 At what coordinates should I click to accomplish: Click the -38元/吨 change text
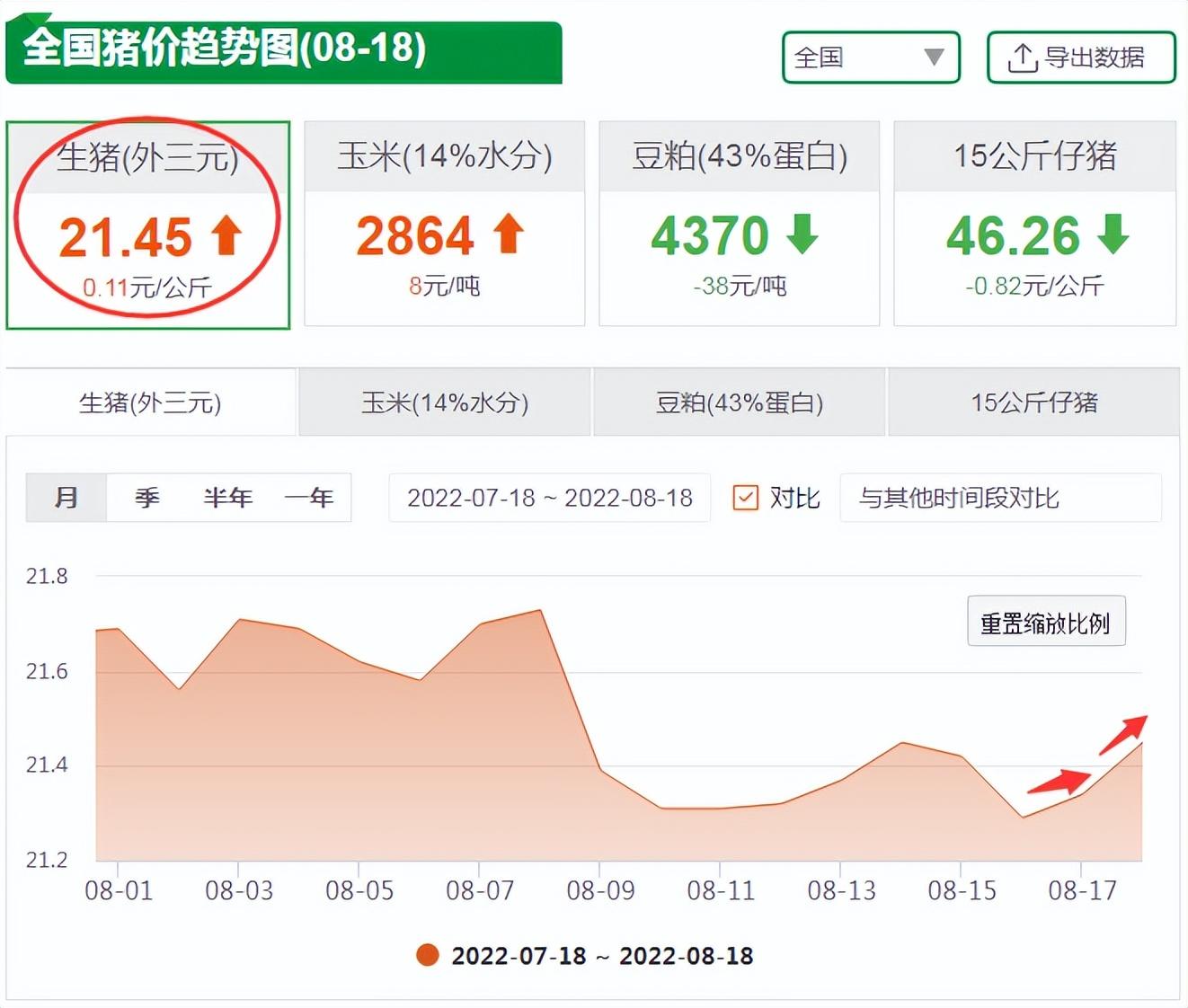click(x=740, y=286)
